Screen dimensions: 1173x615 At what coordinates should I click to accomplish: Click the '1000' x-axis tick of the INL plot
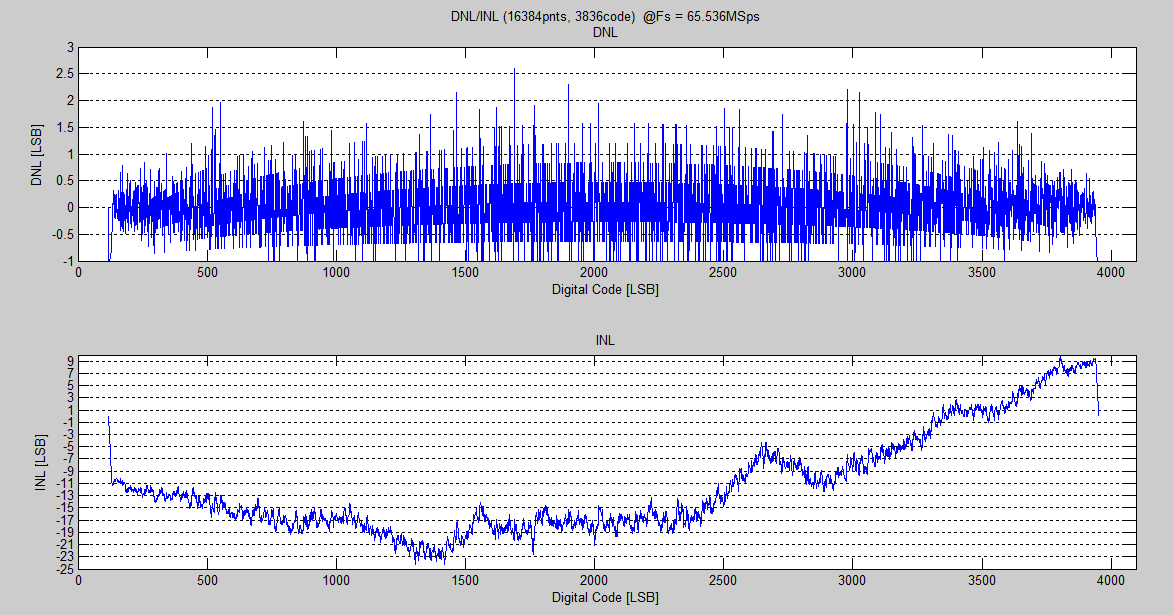[336, 581]
